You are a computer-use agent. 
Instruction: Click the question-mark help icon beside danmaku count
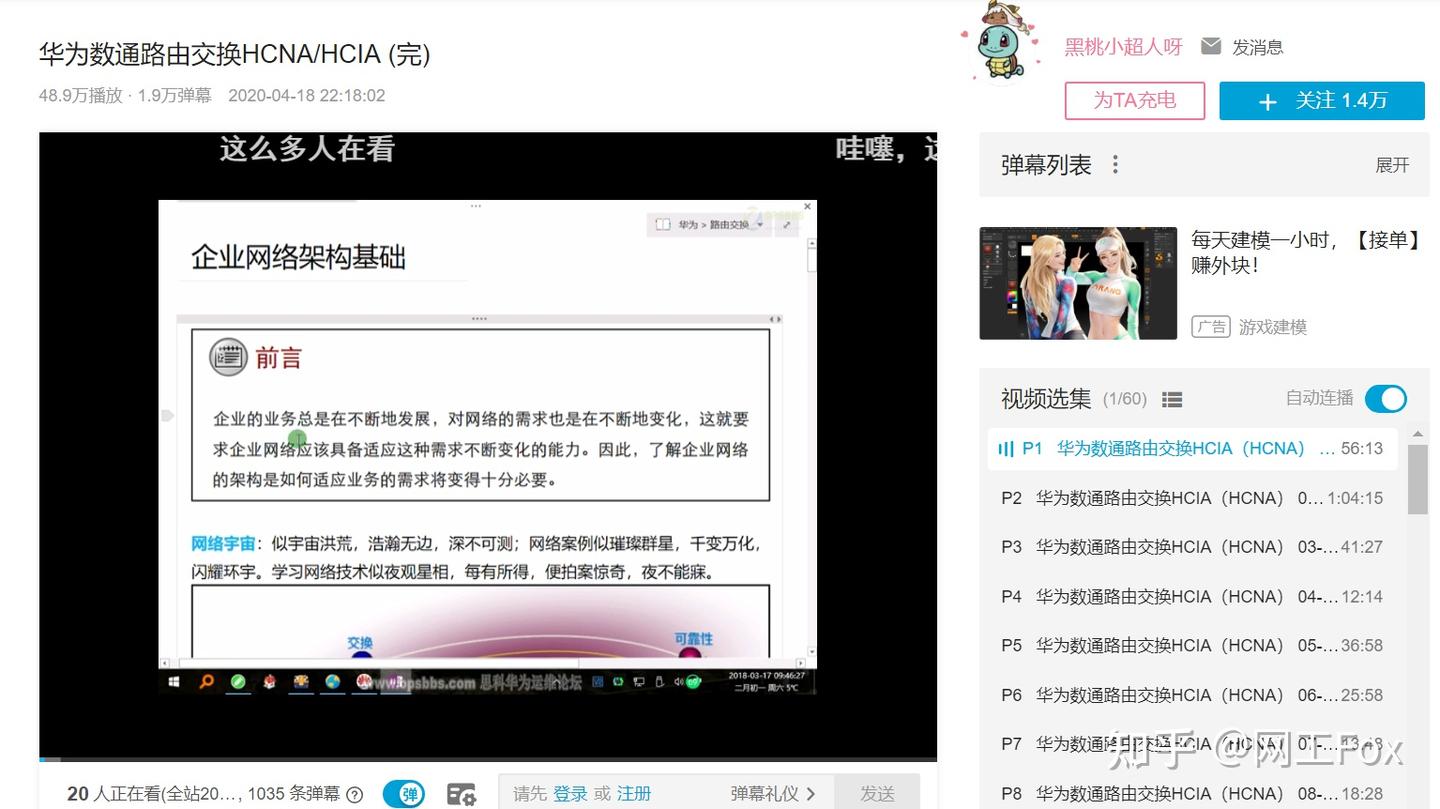[x=355, y=794]
